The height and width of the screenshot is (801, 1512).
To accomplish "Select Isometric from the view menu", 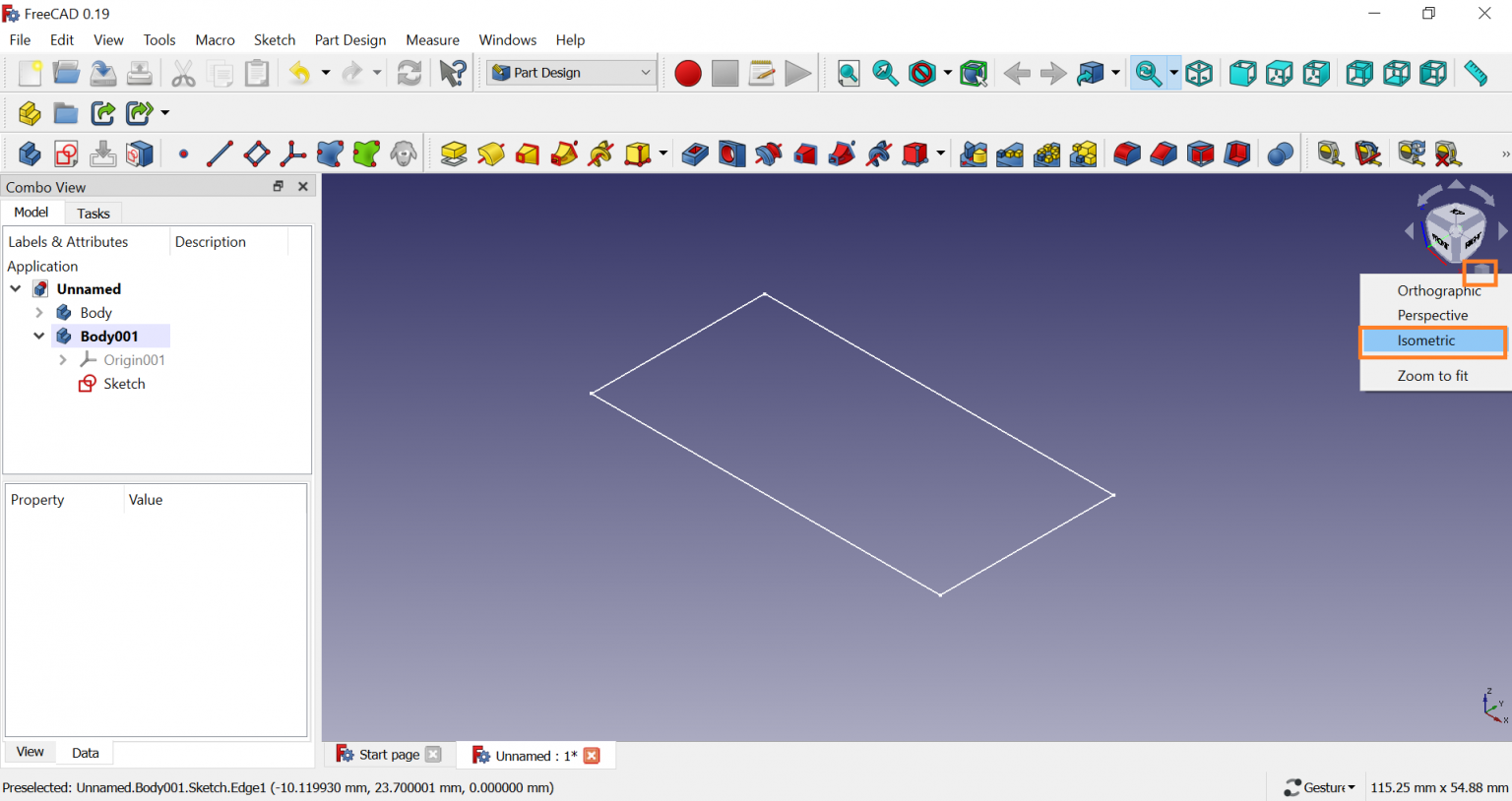I will click(x=1425, y=340).
